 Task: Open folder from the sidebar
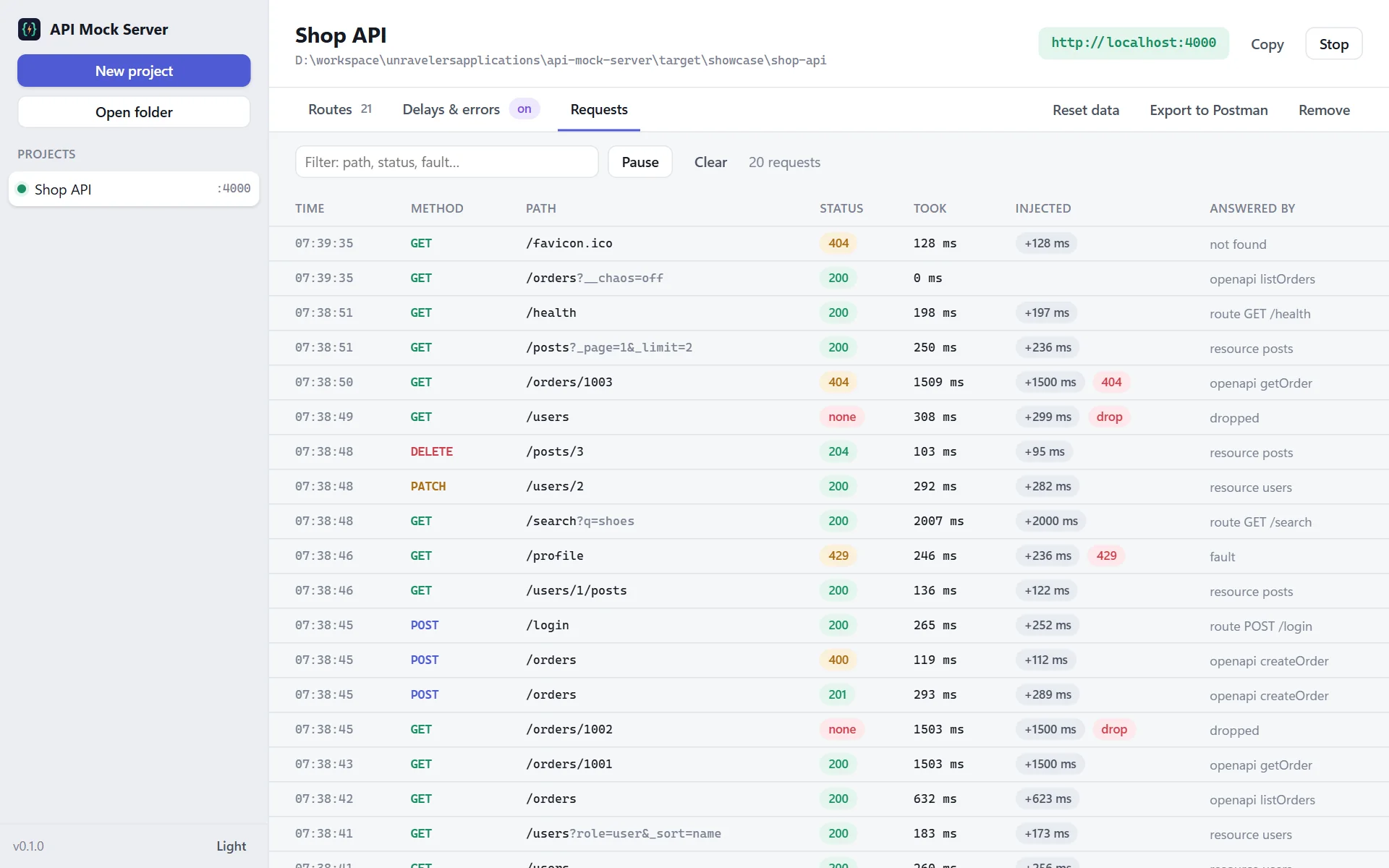pyautogui.click(x=134, y=112)
